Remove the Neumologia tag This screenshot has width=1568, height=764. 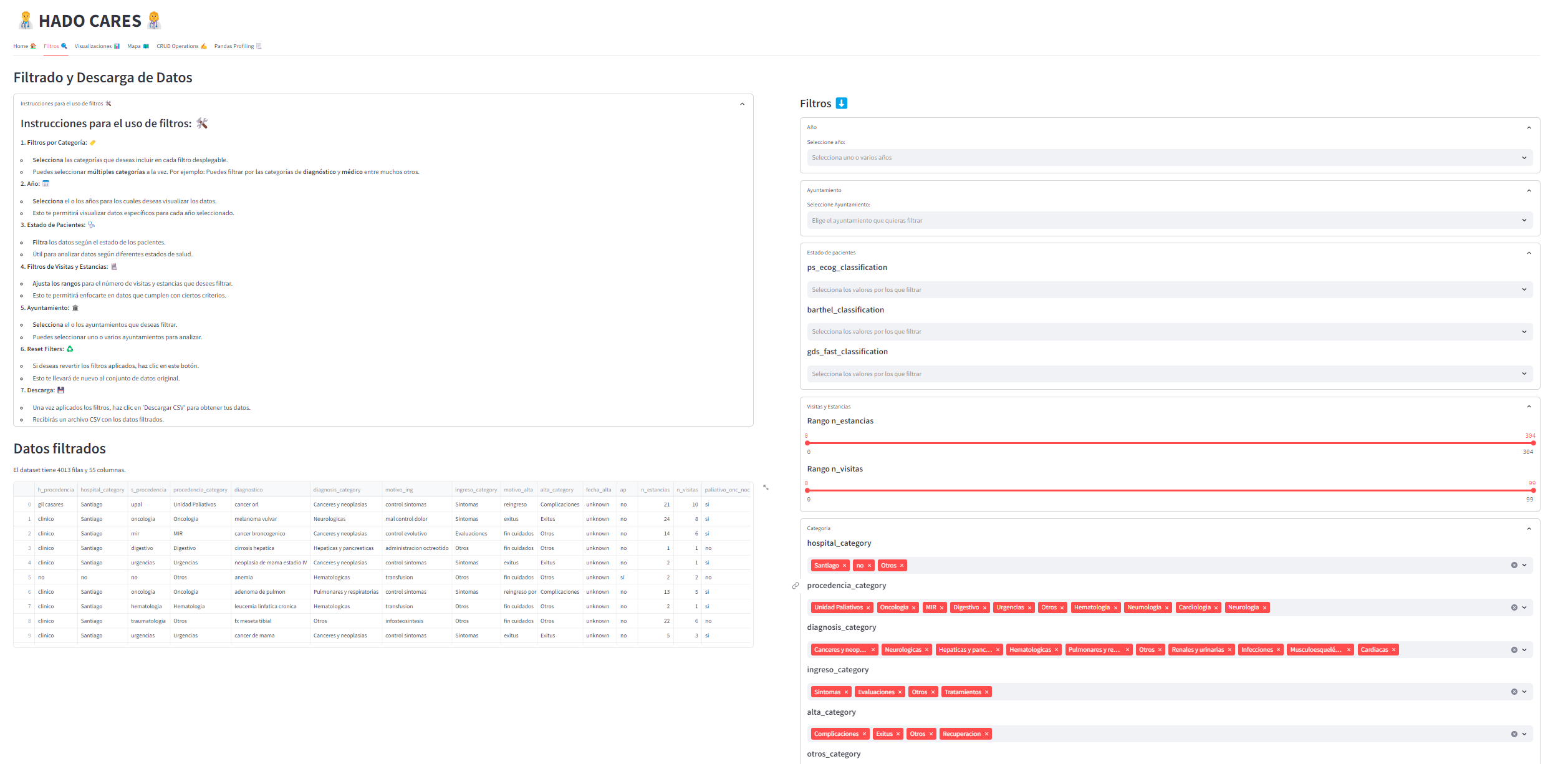click(x=1166, y=608)
